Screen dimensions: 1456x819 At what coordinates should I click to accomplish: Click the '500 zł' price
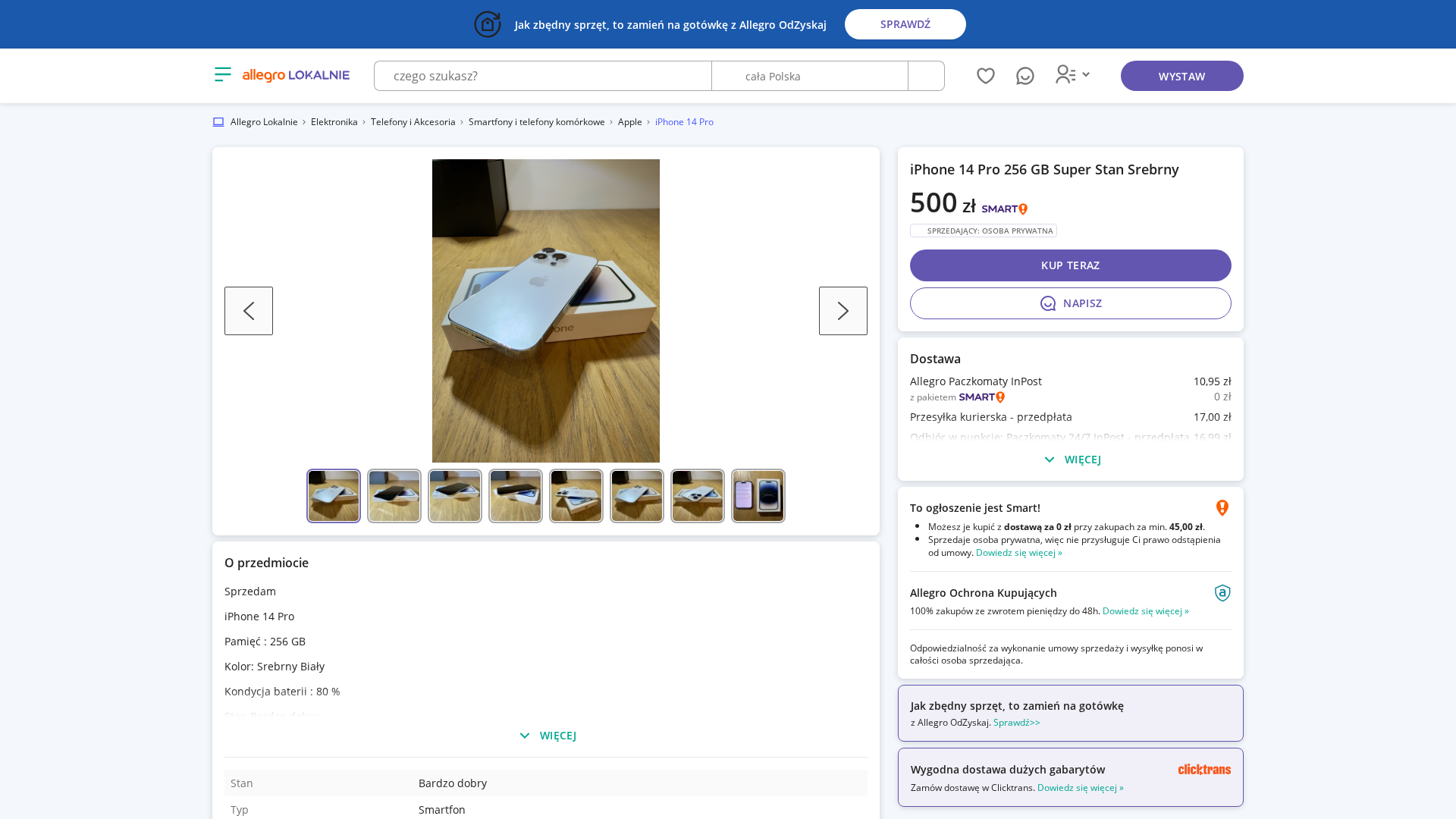(x=943, y=202)
